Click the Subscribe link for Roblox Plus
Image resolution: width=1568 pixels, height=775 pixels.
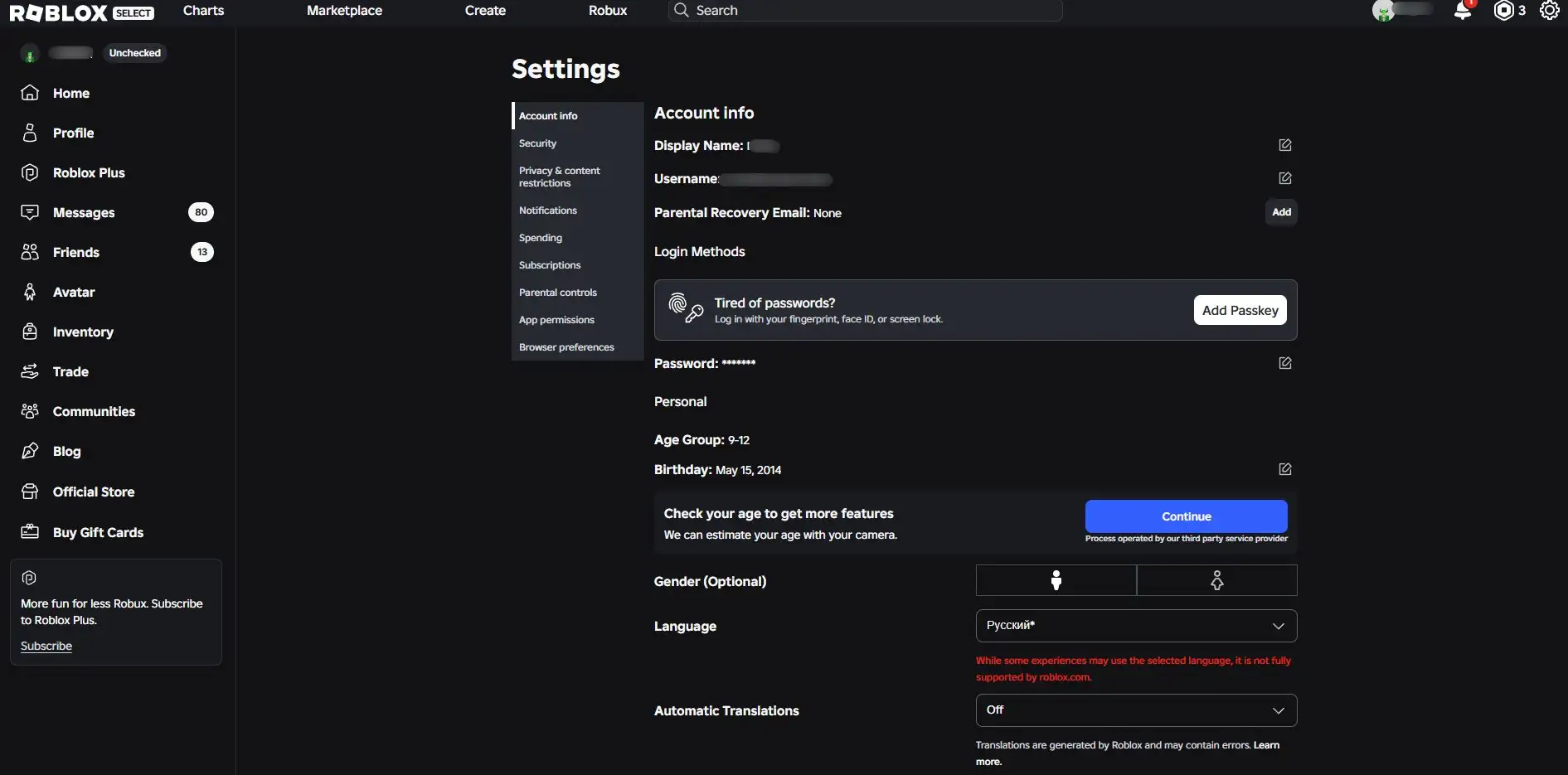coord(46,646)
